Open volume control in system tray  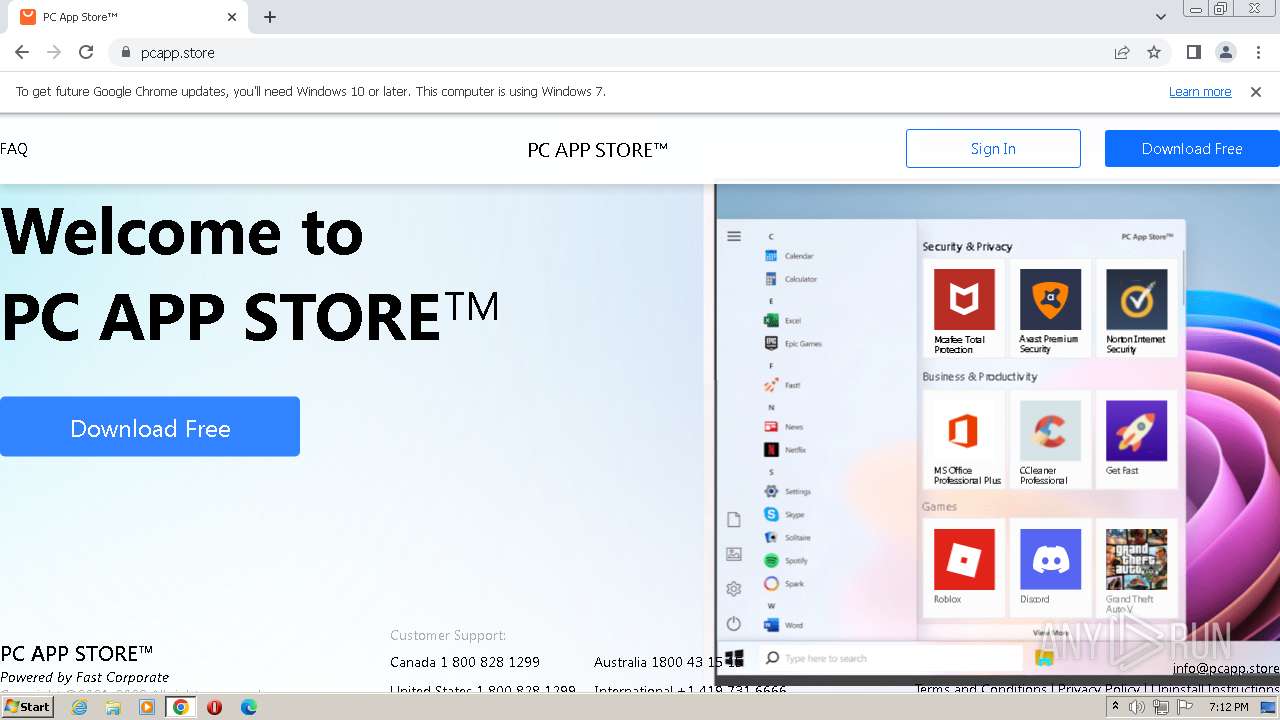point(1137,707)
